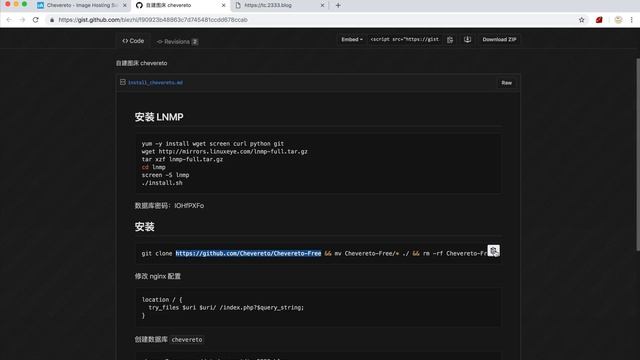The width and height of the screenshot is (640, 360).
Task: Copy embed script to clipboard icon
Action: 450,40
